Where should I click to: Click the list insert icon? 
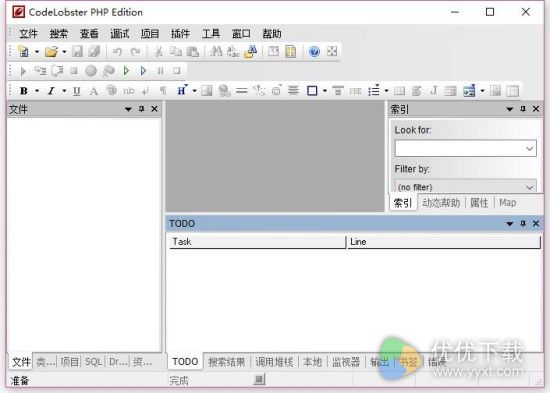pyautogui.click(x=374, y=91)
